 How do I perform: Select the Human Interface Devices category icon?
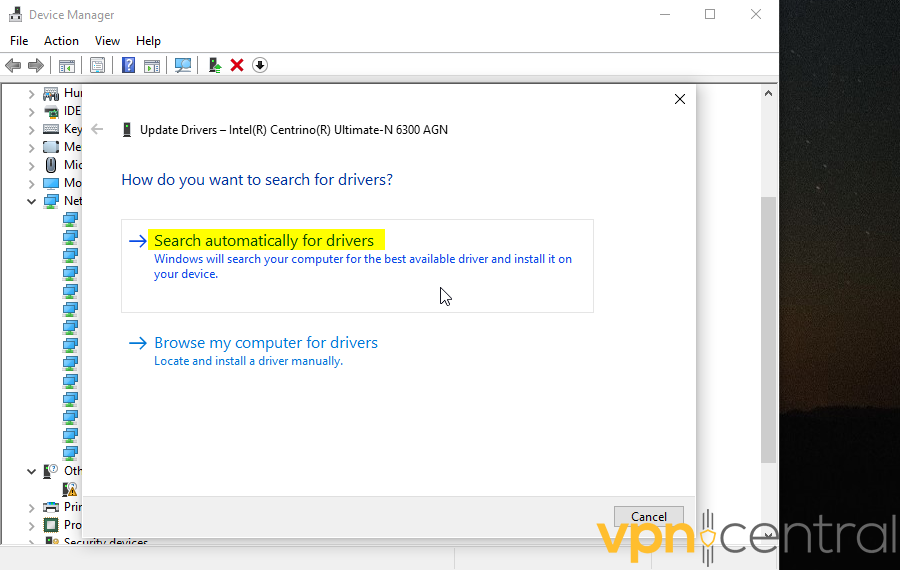coord(51,93)
